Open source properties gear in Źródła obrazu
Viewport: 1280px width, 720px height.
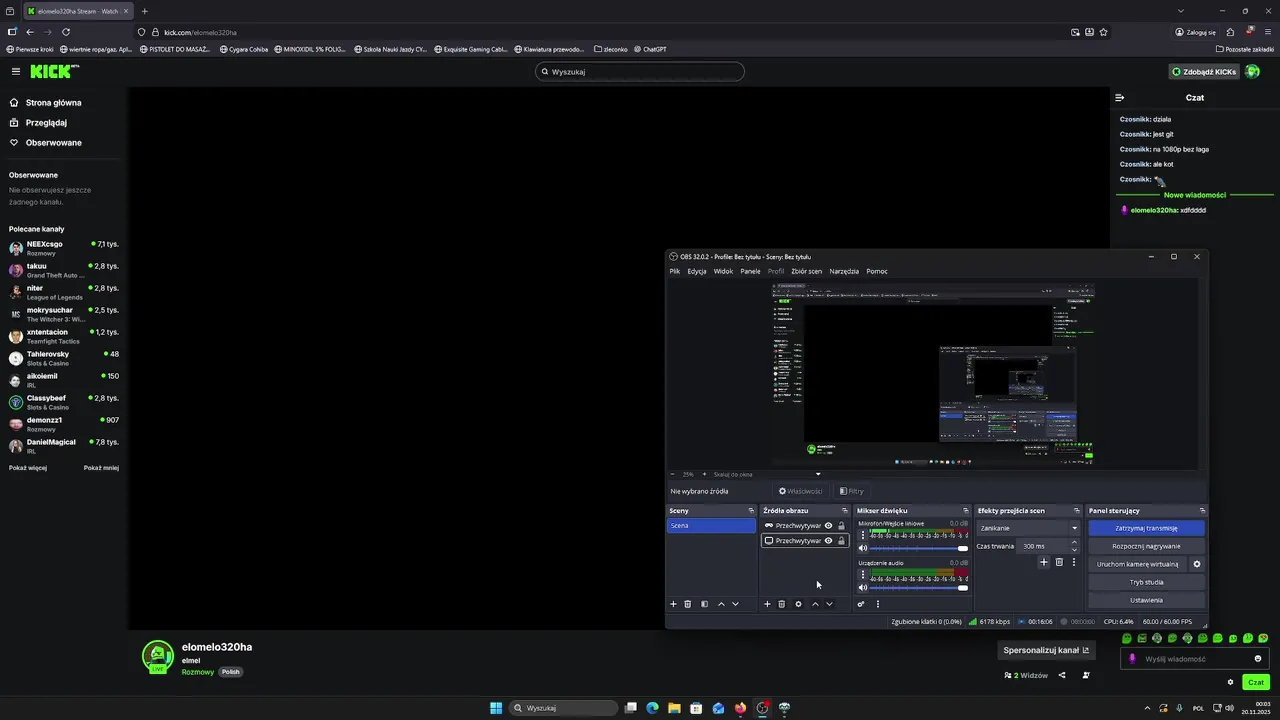point(798,604)
